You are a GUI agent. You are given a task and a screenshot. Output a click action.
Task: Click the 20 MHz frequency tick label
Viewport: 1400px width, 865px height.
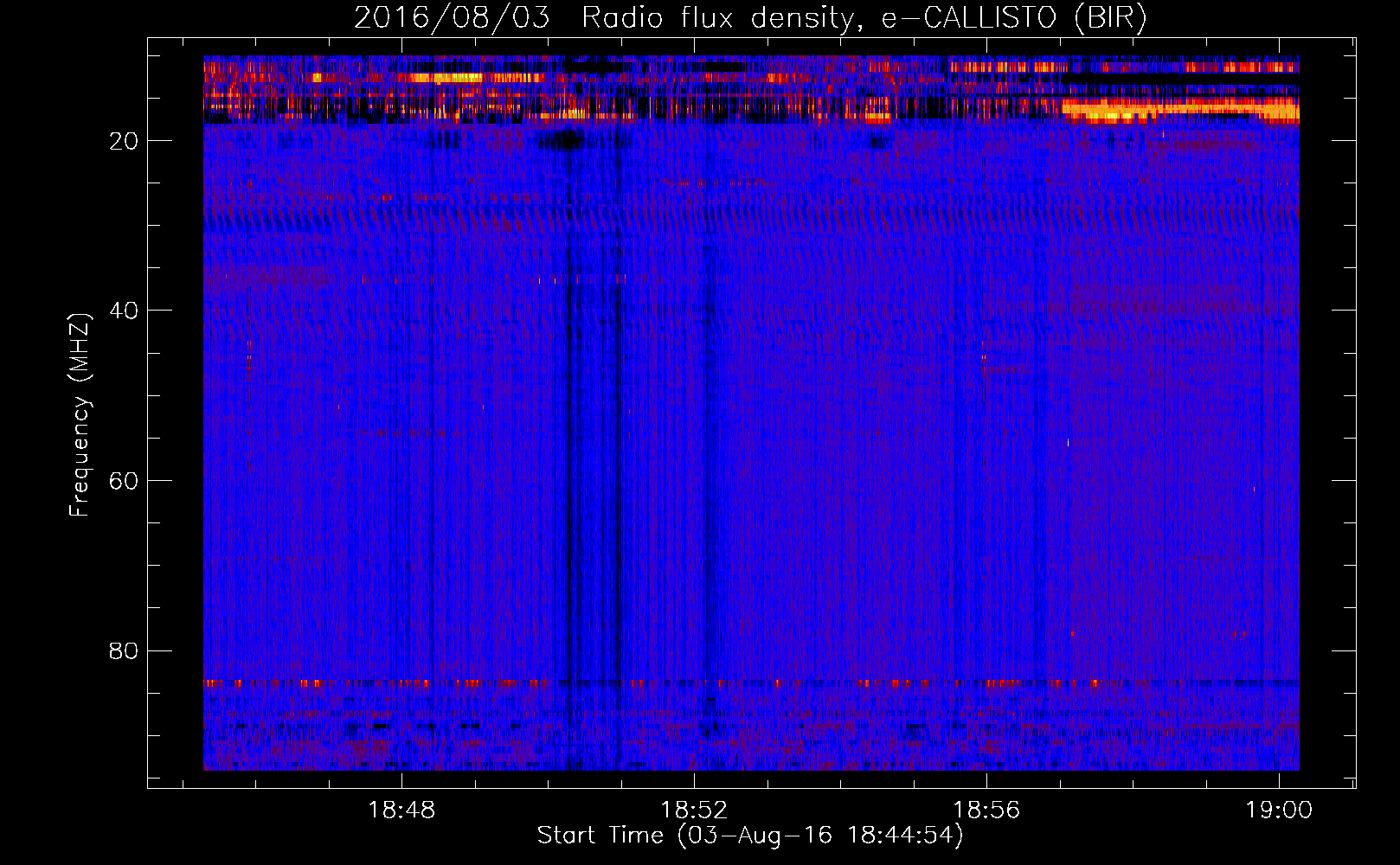[124, 141]
